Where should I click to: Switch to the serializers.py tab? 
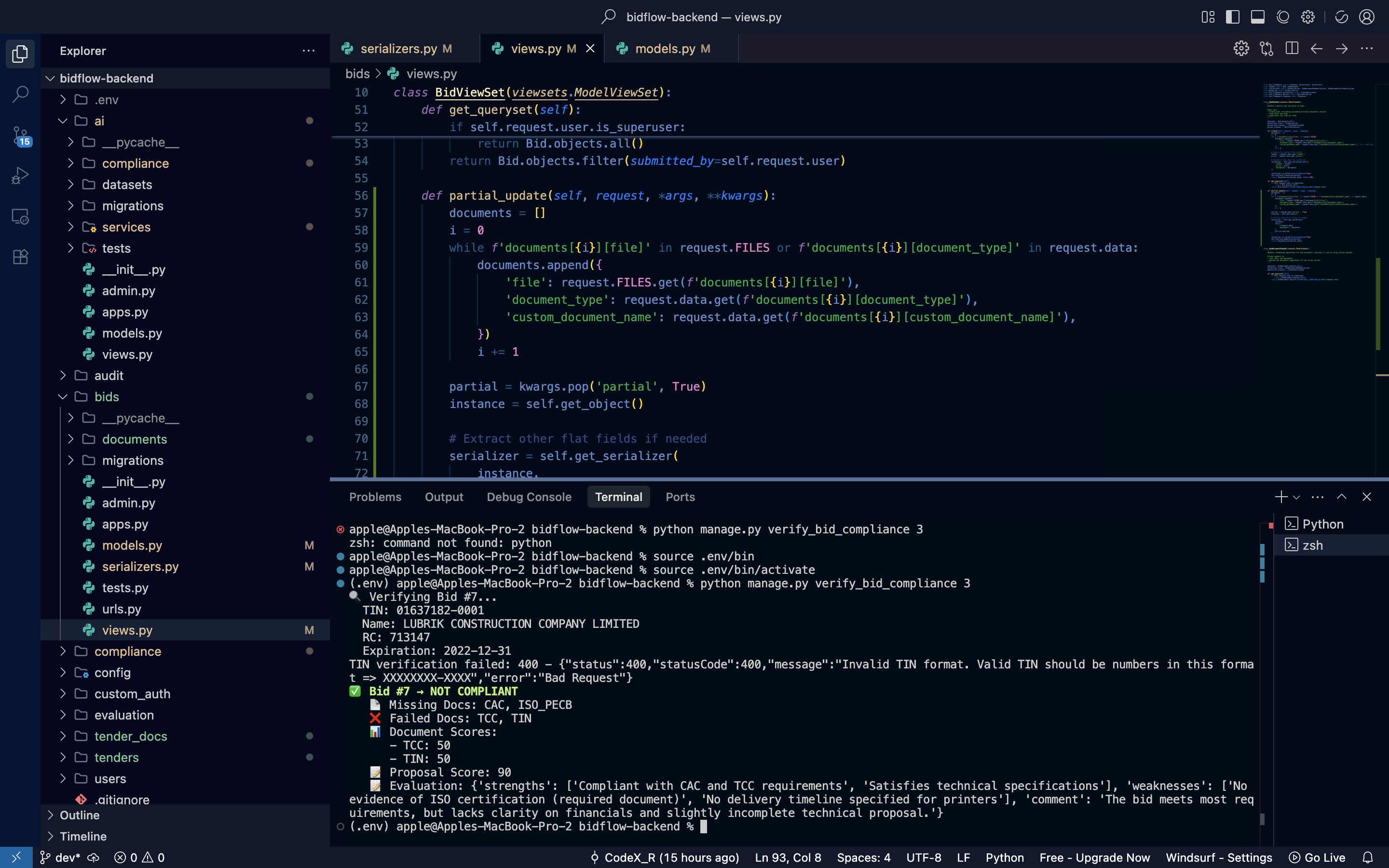click(404, 49)
